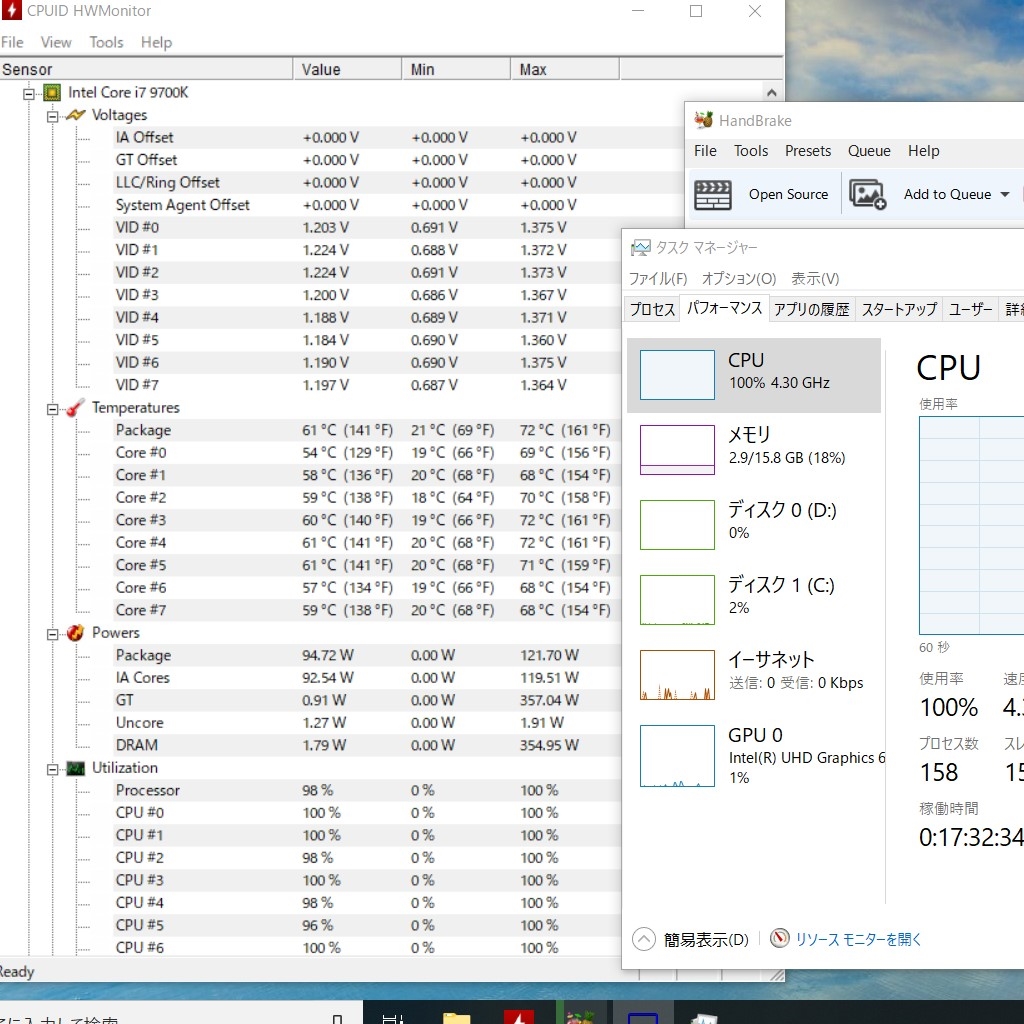Click the Utilization graph icon

[76, 768]
